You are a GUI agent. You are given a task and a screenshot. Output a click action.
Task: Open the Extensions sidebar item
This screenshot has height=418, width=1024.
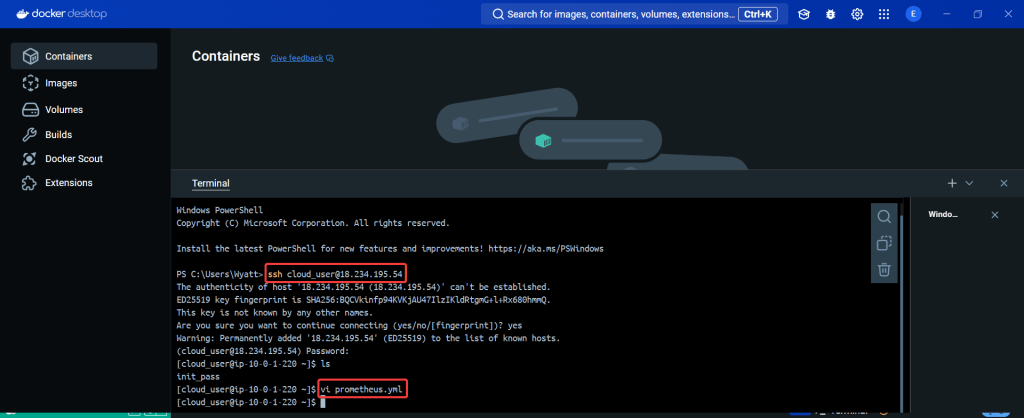click(68, 183)
